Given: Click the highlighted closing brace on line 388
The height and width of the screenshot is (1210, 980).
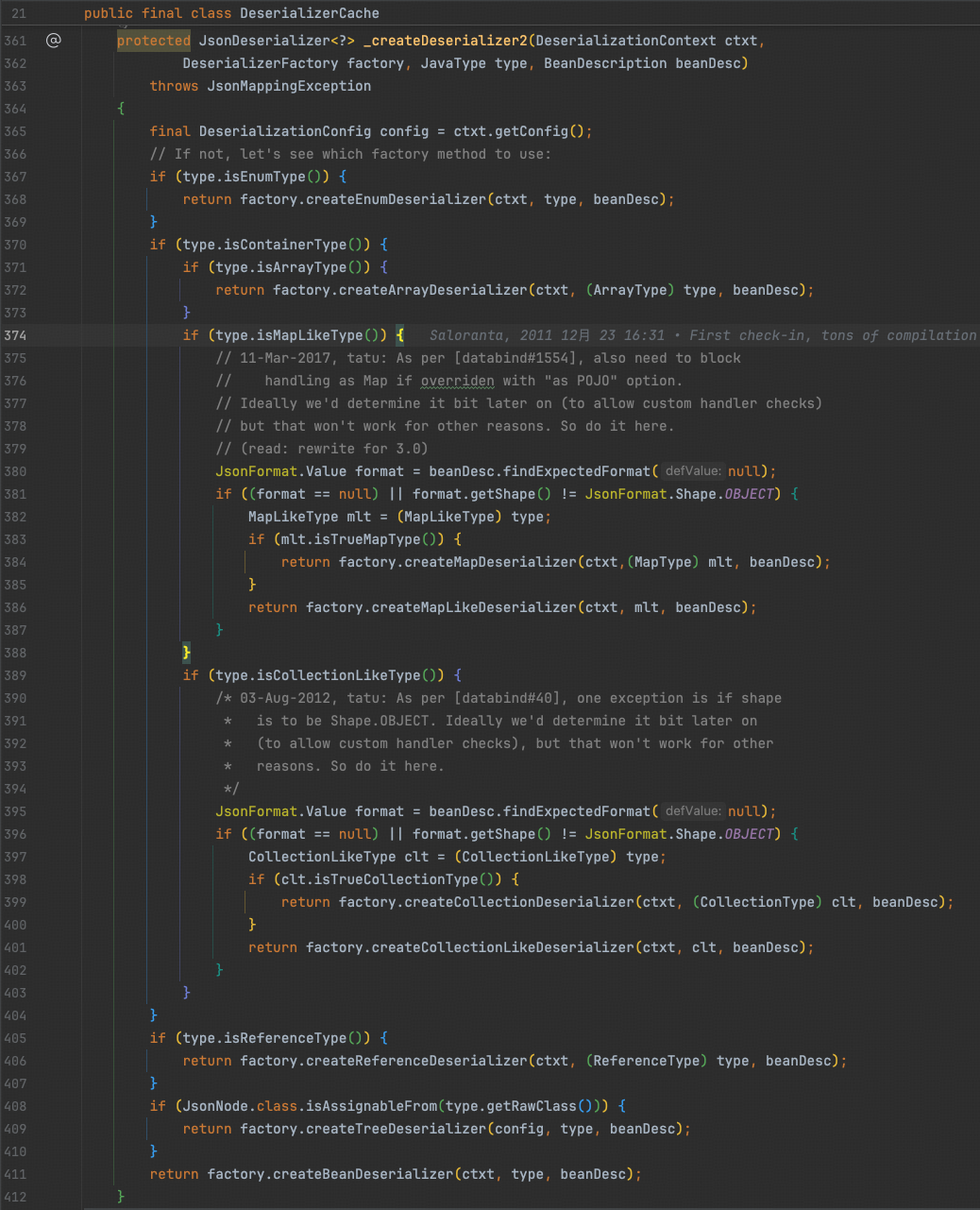Looking at the screenshot, I should (x=187, y=653).
